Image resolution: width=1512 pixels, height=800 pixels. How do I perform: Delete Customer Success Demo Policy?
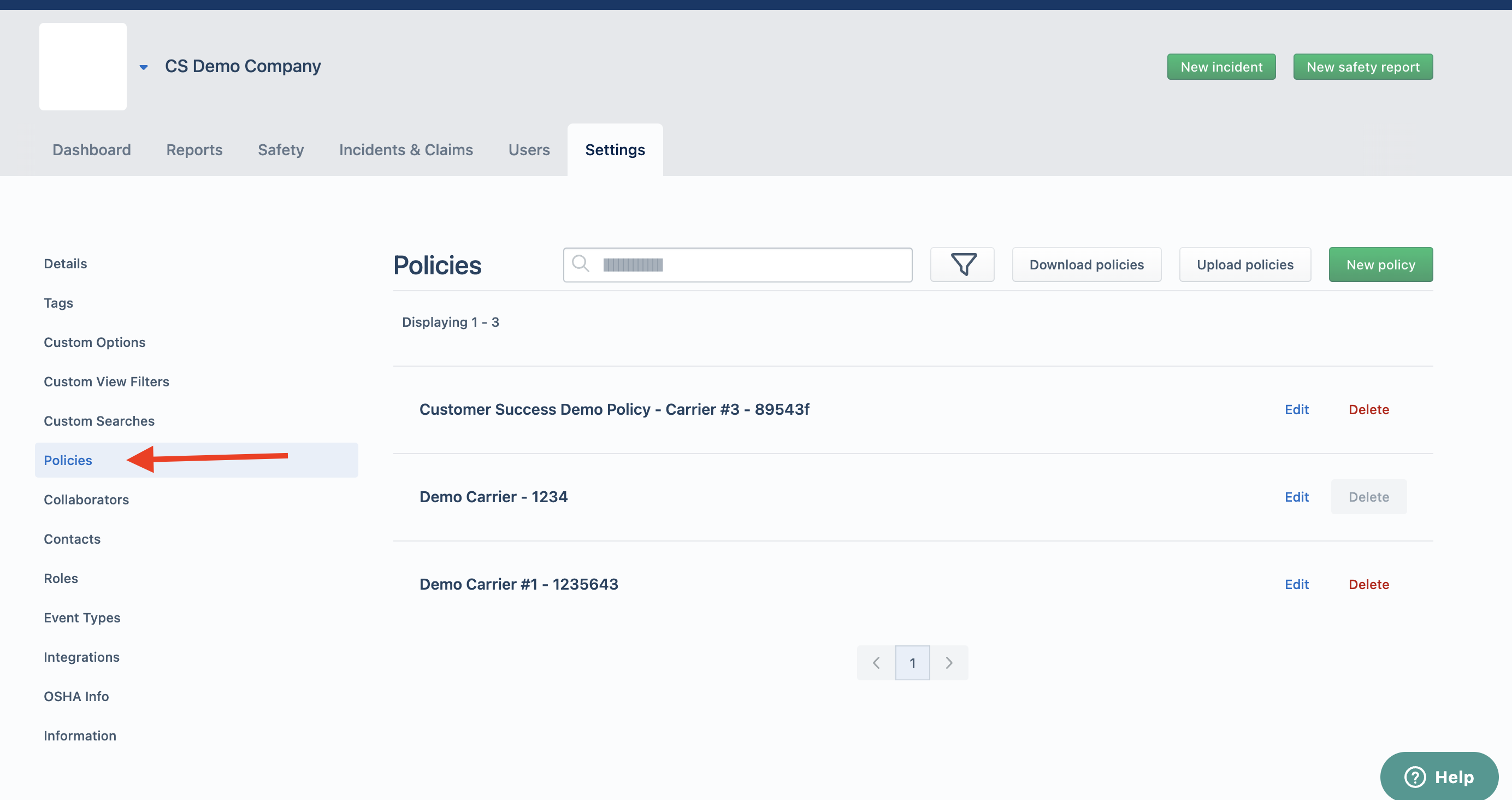[1369, 409]
